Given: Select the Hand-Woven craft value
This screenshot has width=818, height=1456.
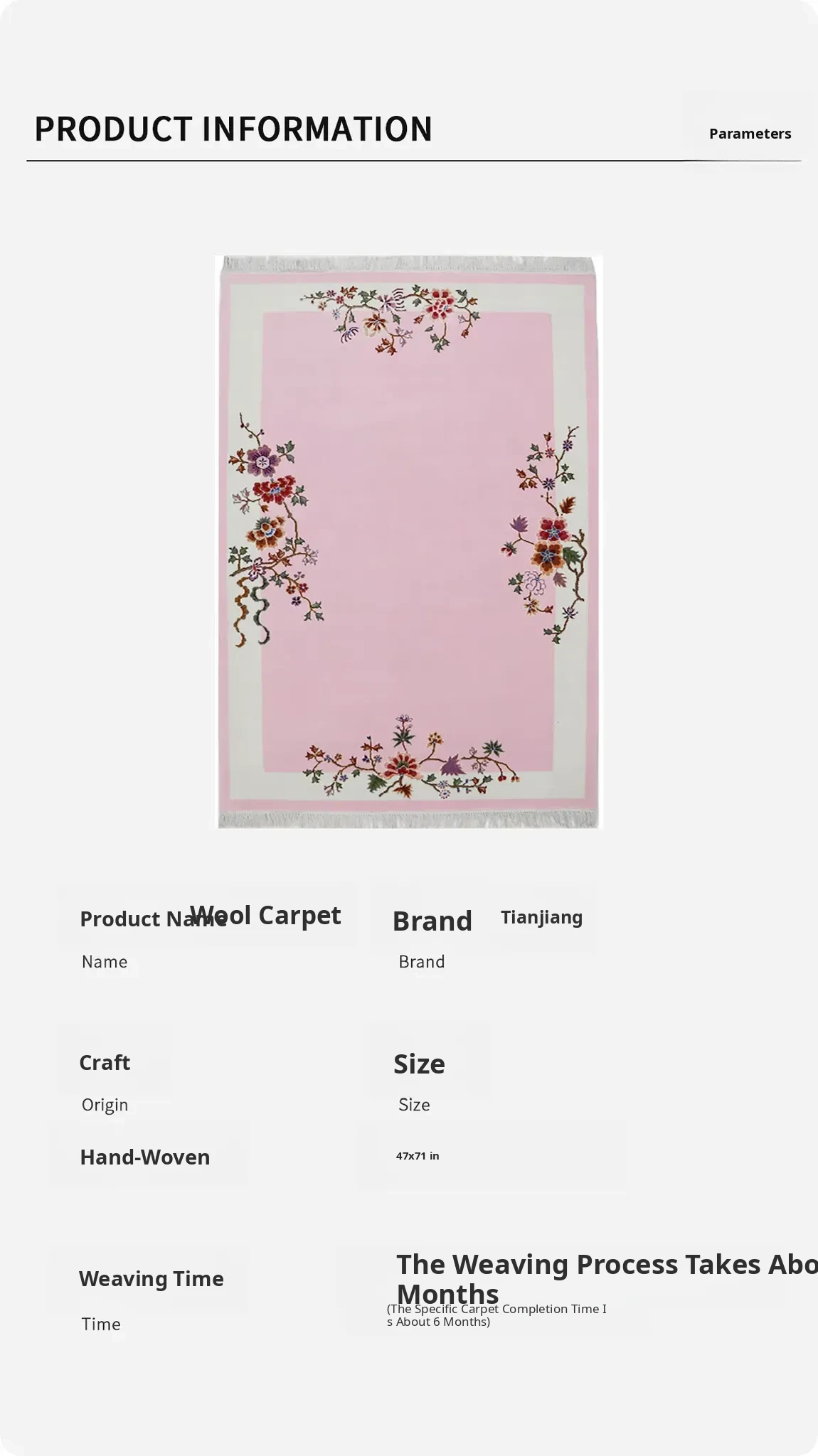Looking at the screenshot, I should 145,1157.
